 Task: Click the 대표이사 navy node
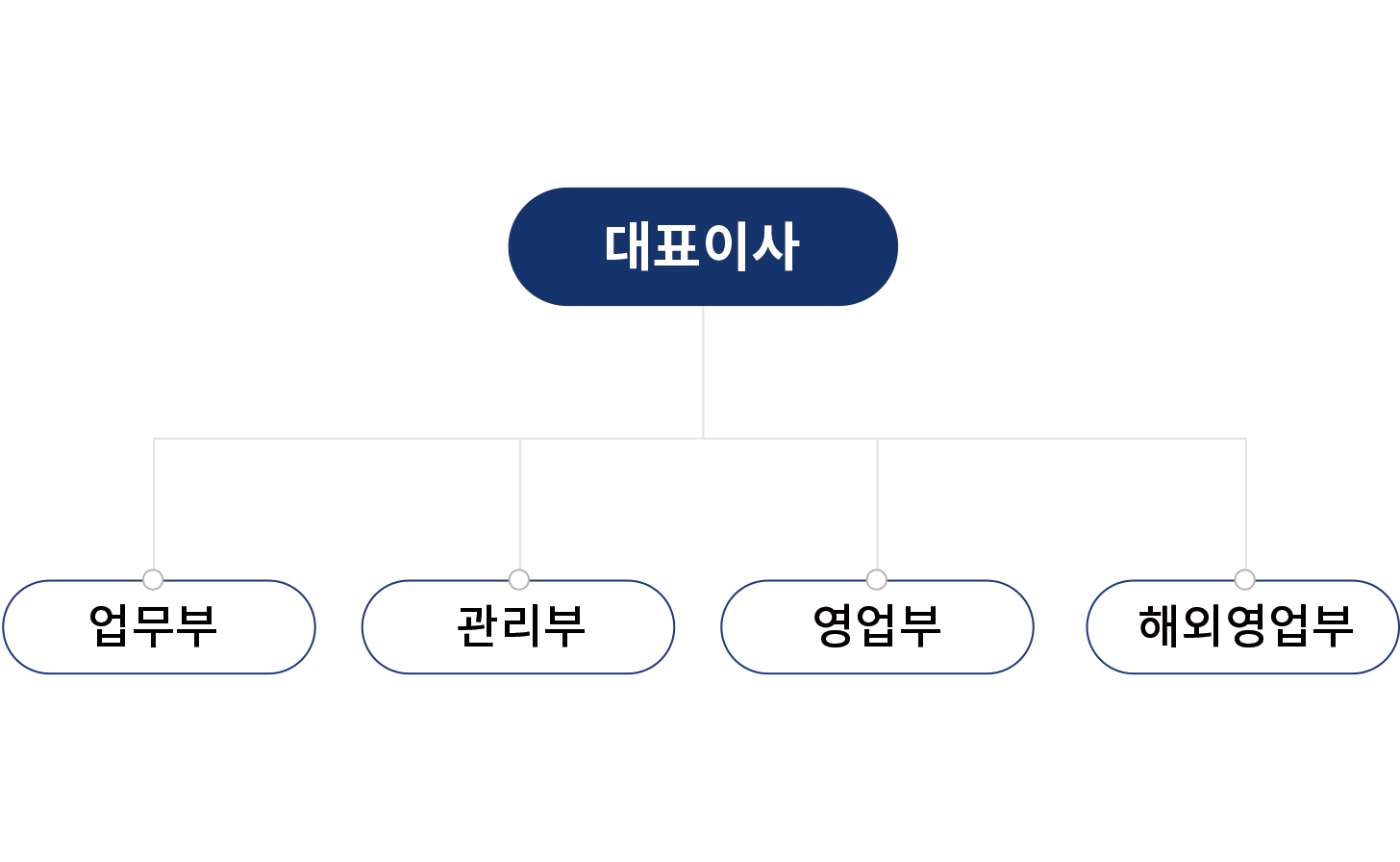(x=703, y=246)
